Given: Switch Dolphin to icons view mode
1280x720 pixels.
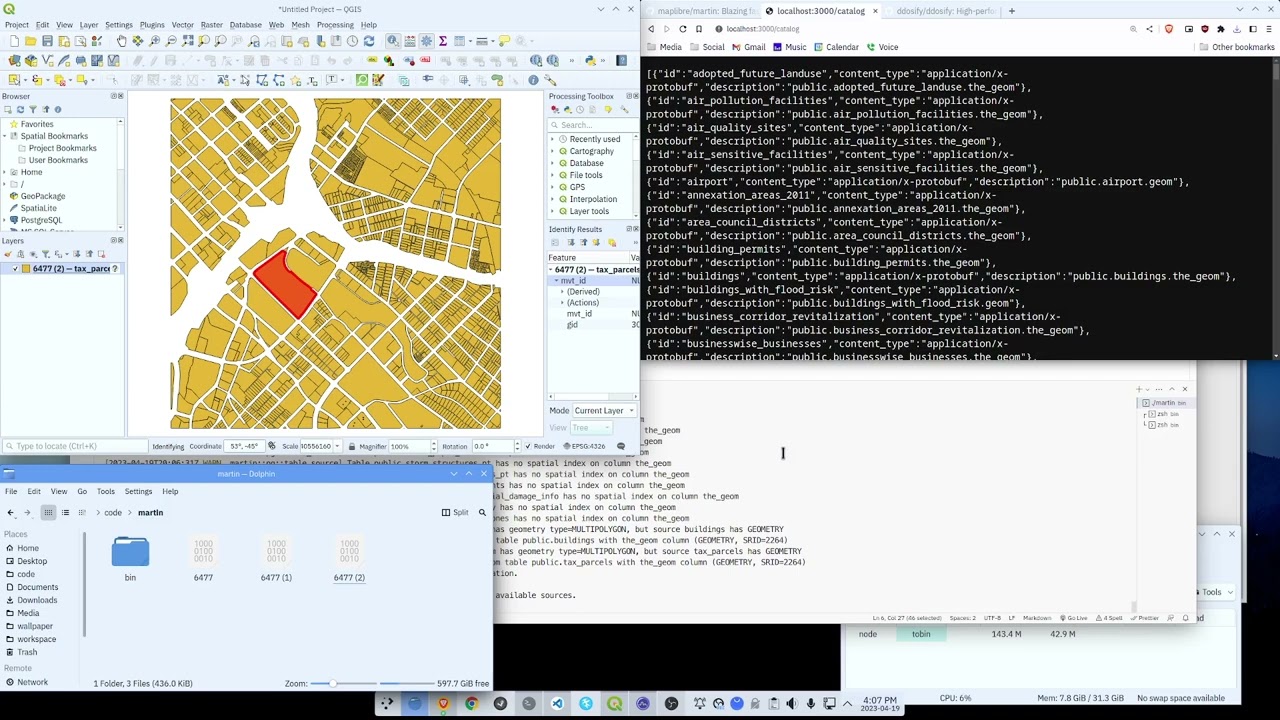Looking at the screenshot, I should click(x=48, y=512).
